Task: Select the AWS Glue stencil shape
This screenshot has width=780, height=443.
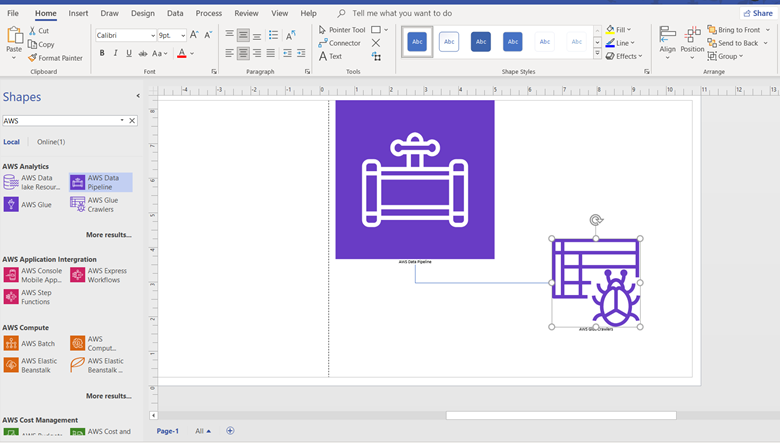Action: click(x=28, y=204)
